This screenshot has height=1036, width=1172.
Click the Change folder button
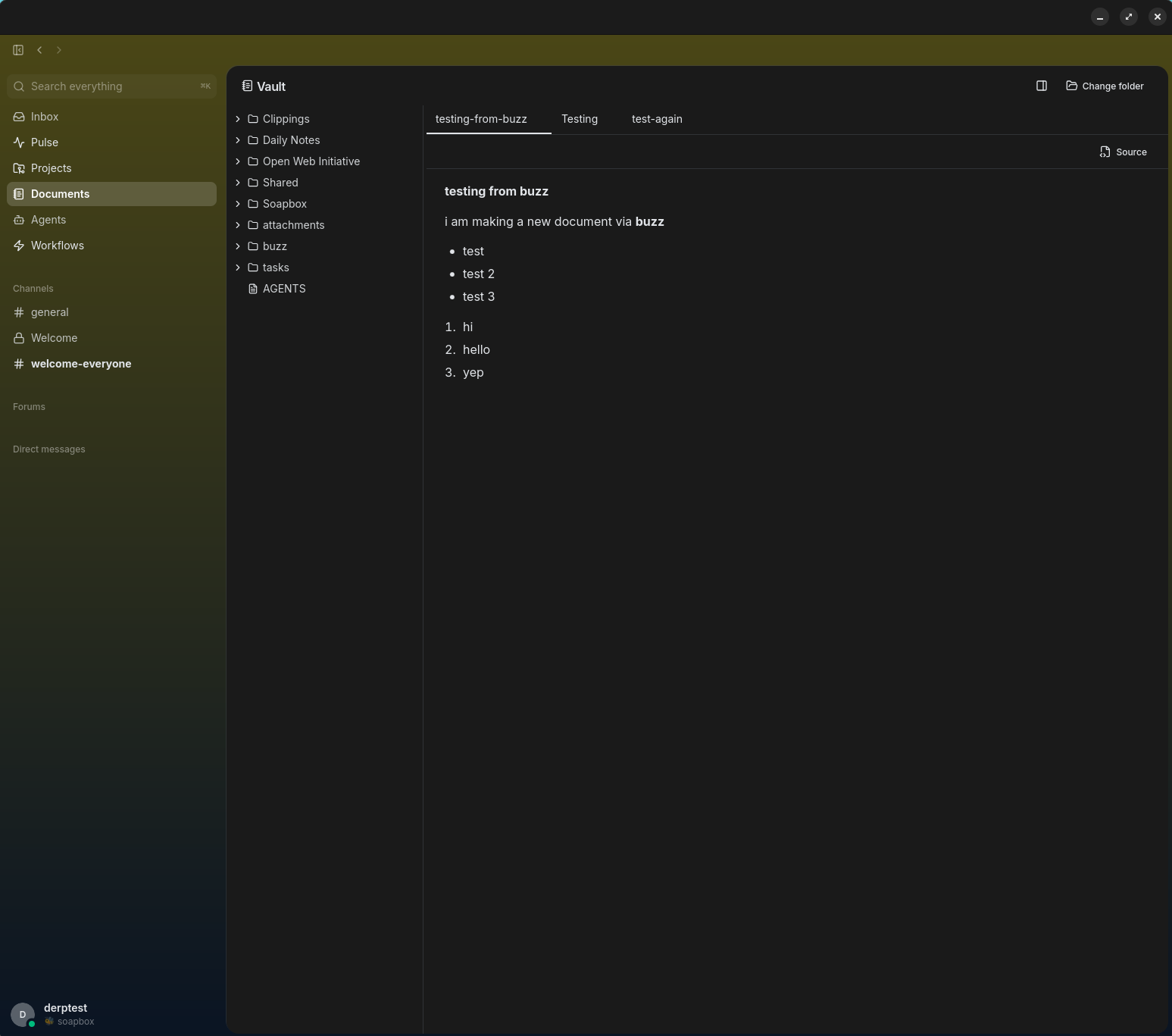[x=1105, y=86]
